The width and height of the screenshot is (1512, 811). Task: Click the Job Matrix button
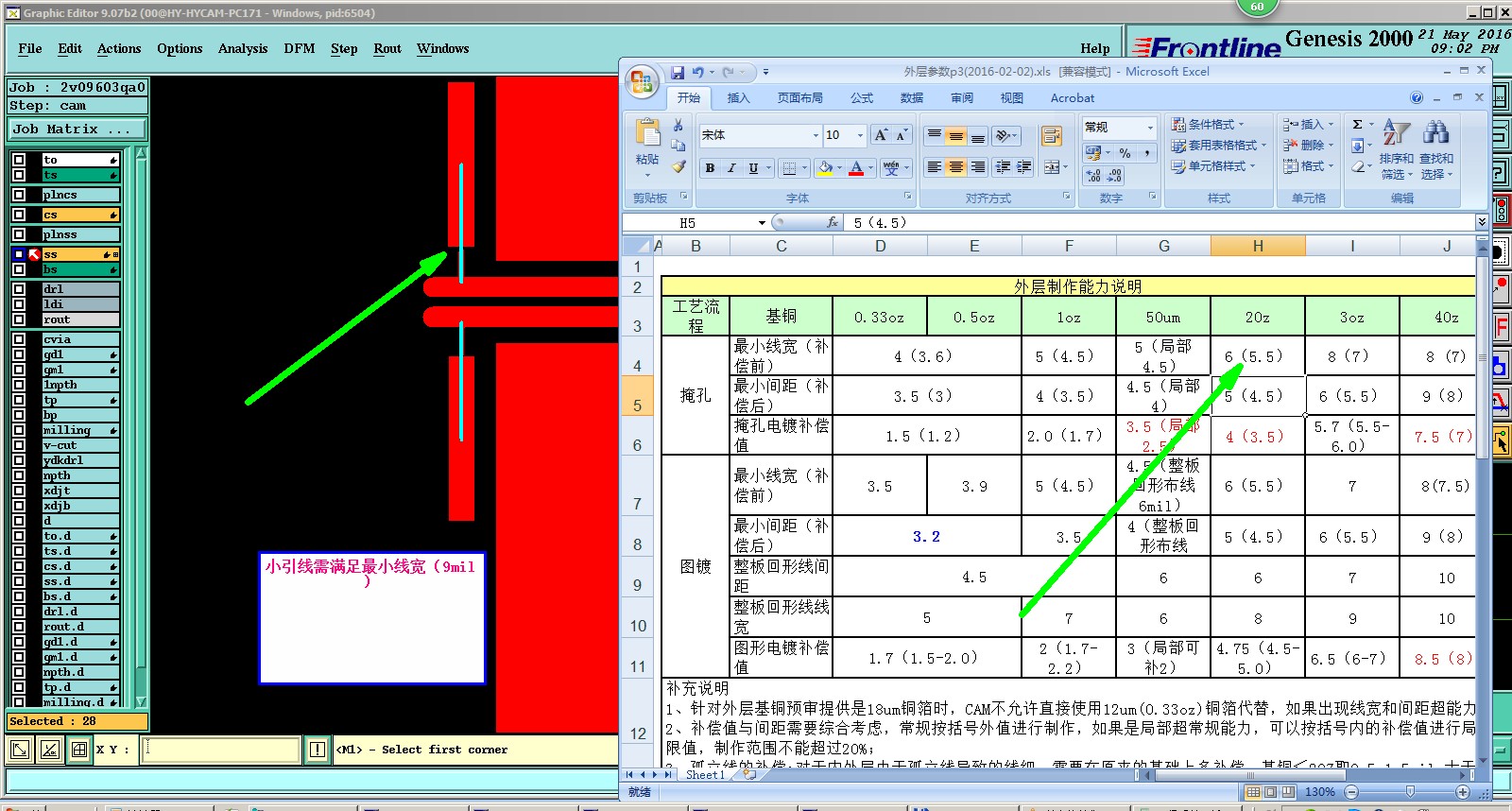77,129
